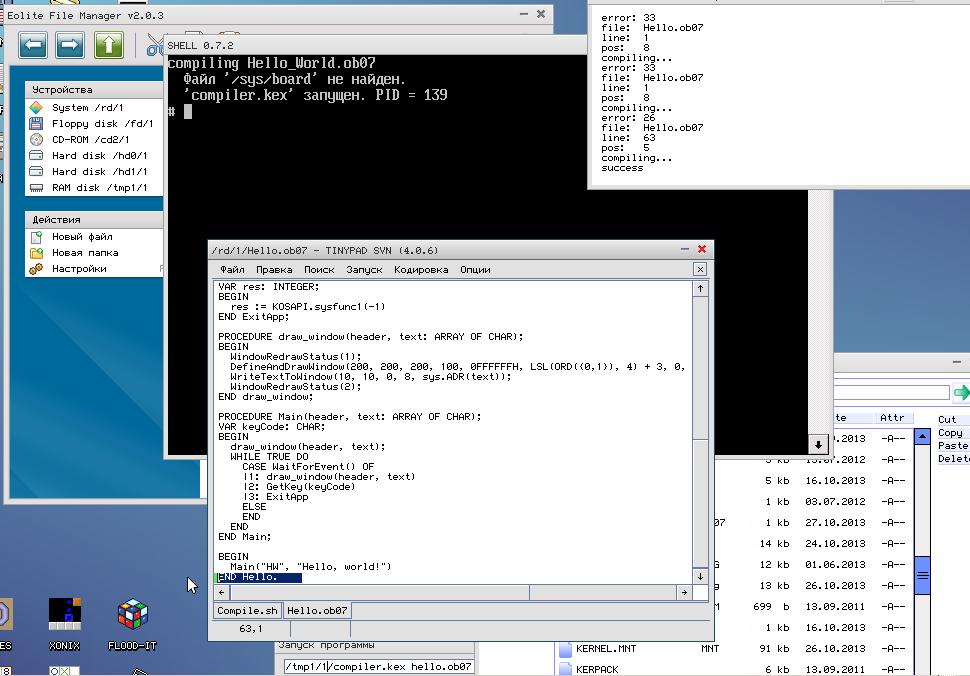Click the forward arrow in Eolite
This screenshot has height=676, width=970.
tap(70, 45)
